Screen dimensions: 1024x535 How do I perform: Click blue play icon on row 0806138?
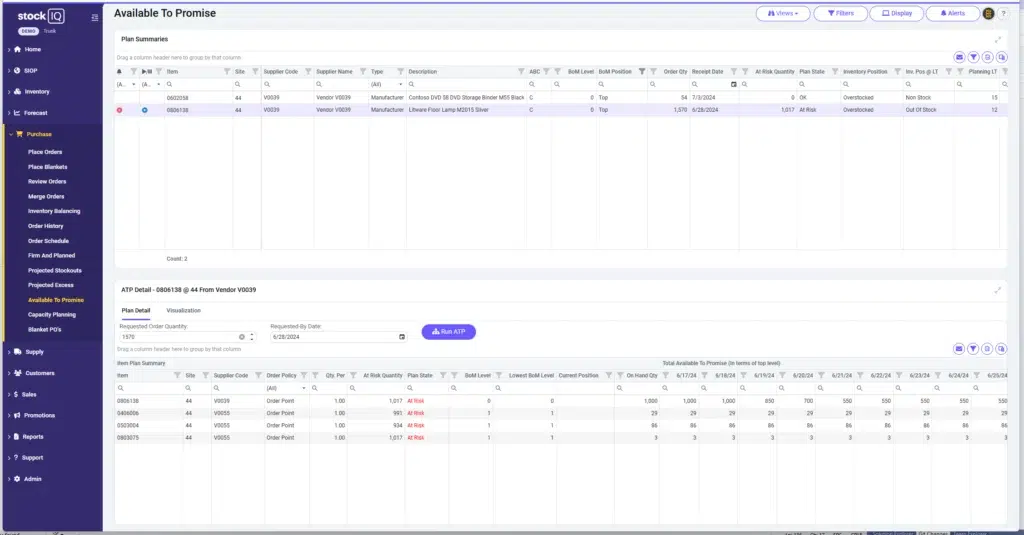144,110
